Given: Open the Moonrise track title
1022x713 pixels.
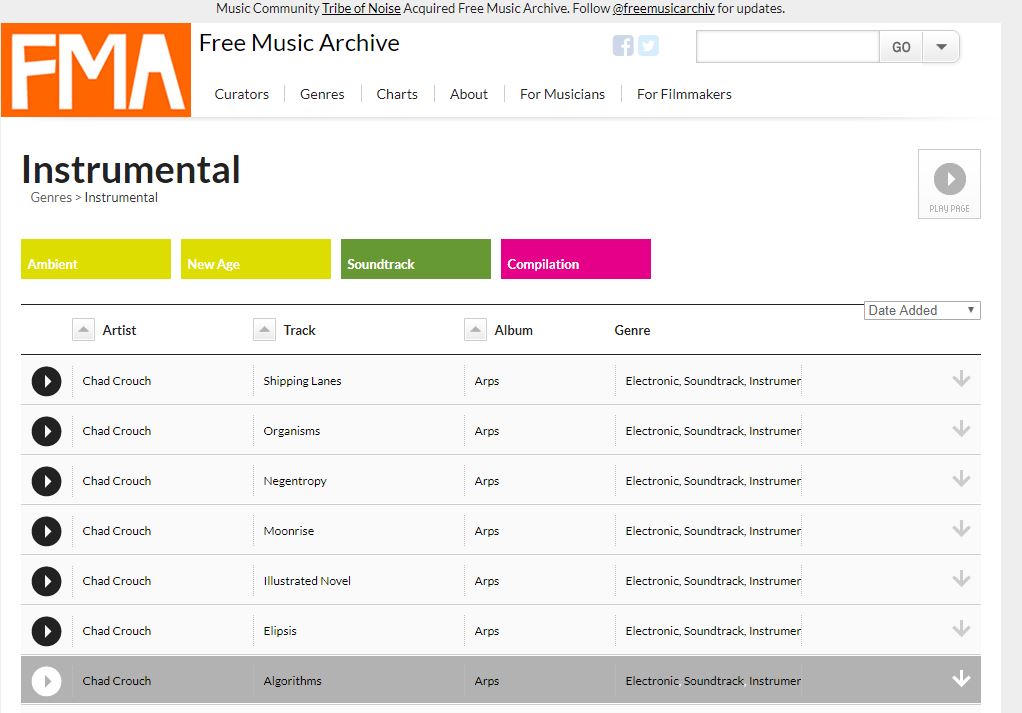Looking at the screenshot, I should click(289, 531).
